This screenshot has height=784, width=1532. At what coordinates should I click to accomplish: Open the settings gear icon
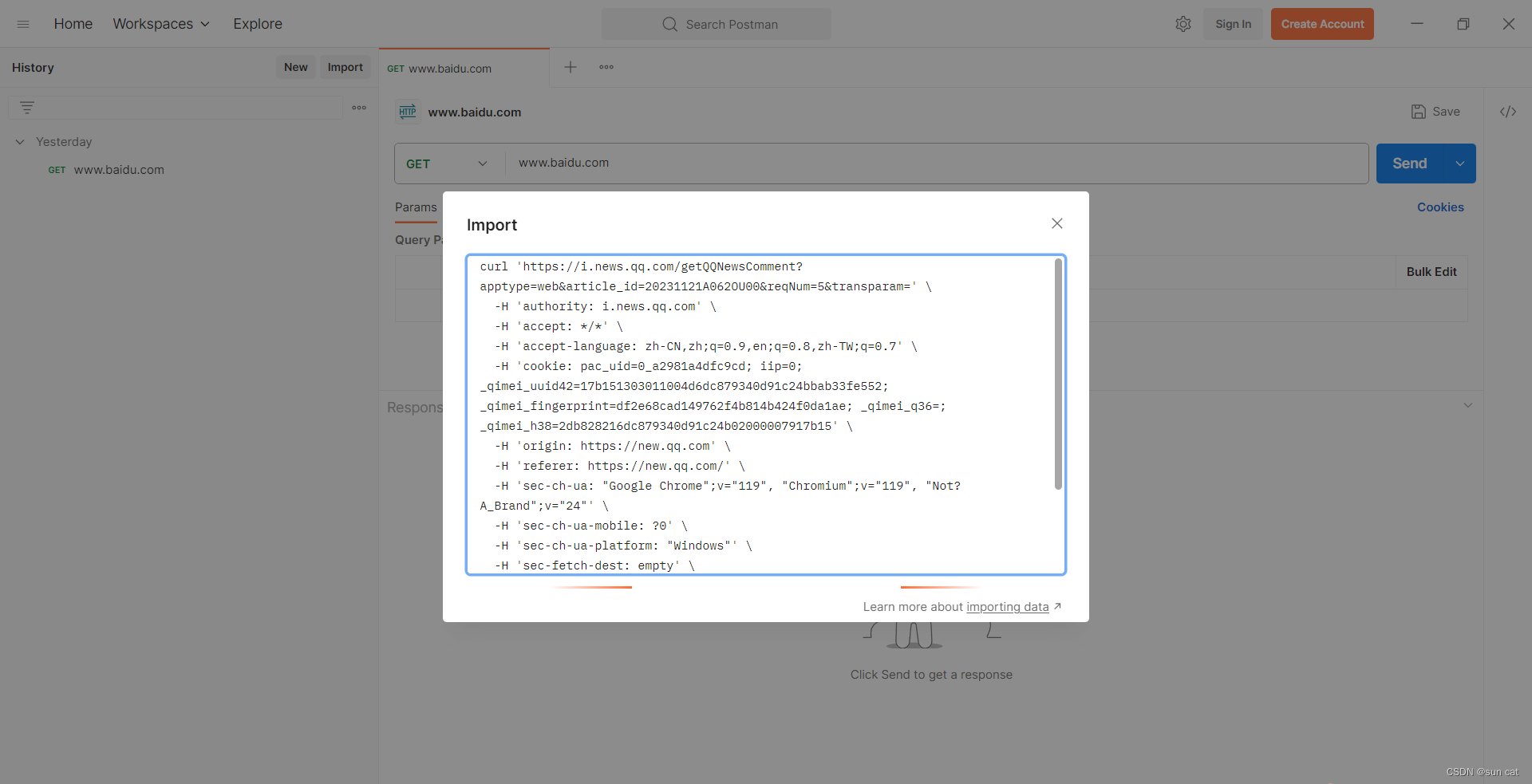click(1183, 24)
